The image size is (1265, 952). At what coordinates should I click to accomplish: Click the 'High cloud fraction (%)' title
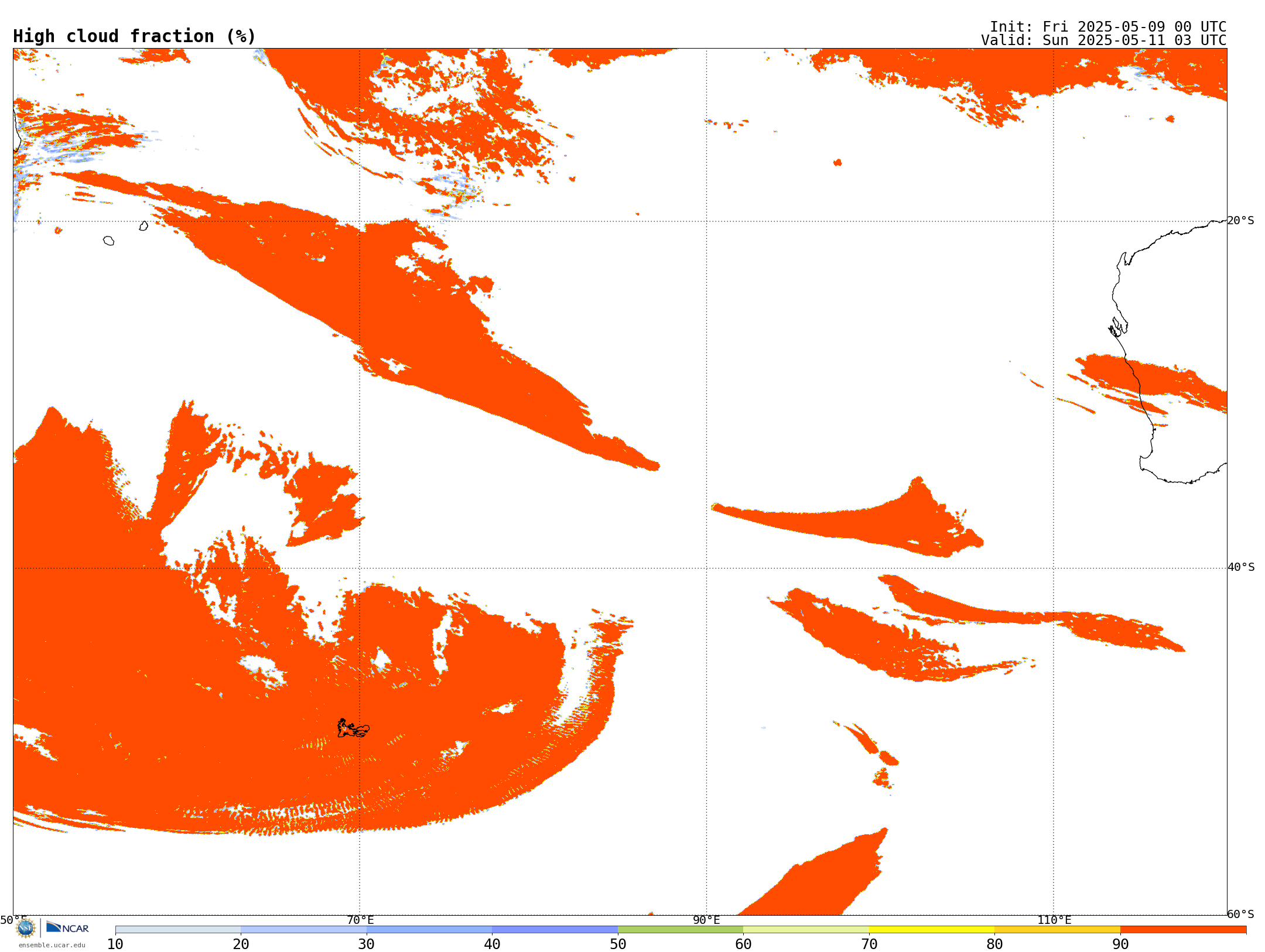pos(135,36)
